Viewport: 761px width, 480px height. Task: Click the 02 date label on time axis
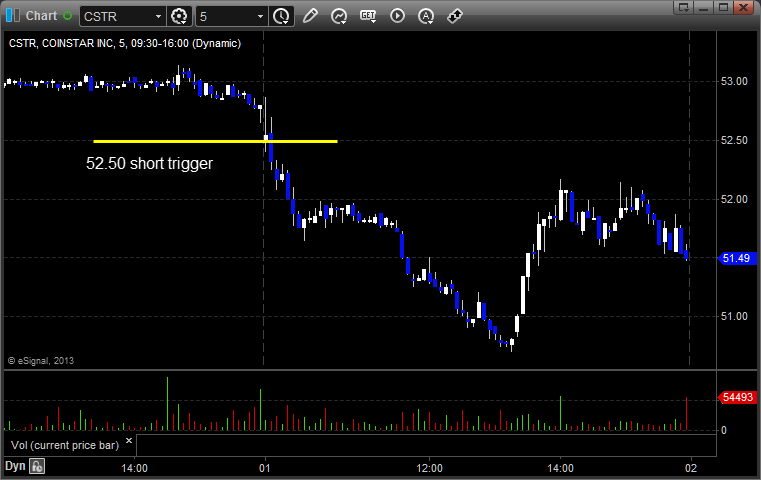691,468
